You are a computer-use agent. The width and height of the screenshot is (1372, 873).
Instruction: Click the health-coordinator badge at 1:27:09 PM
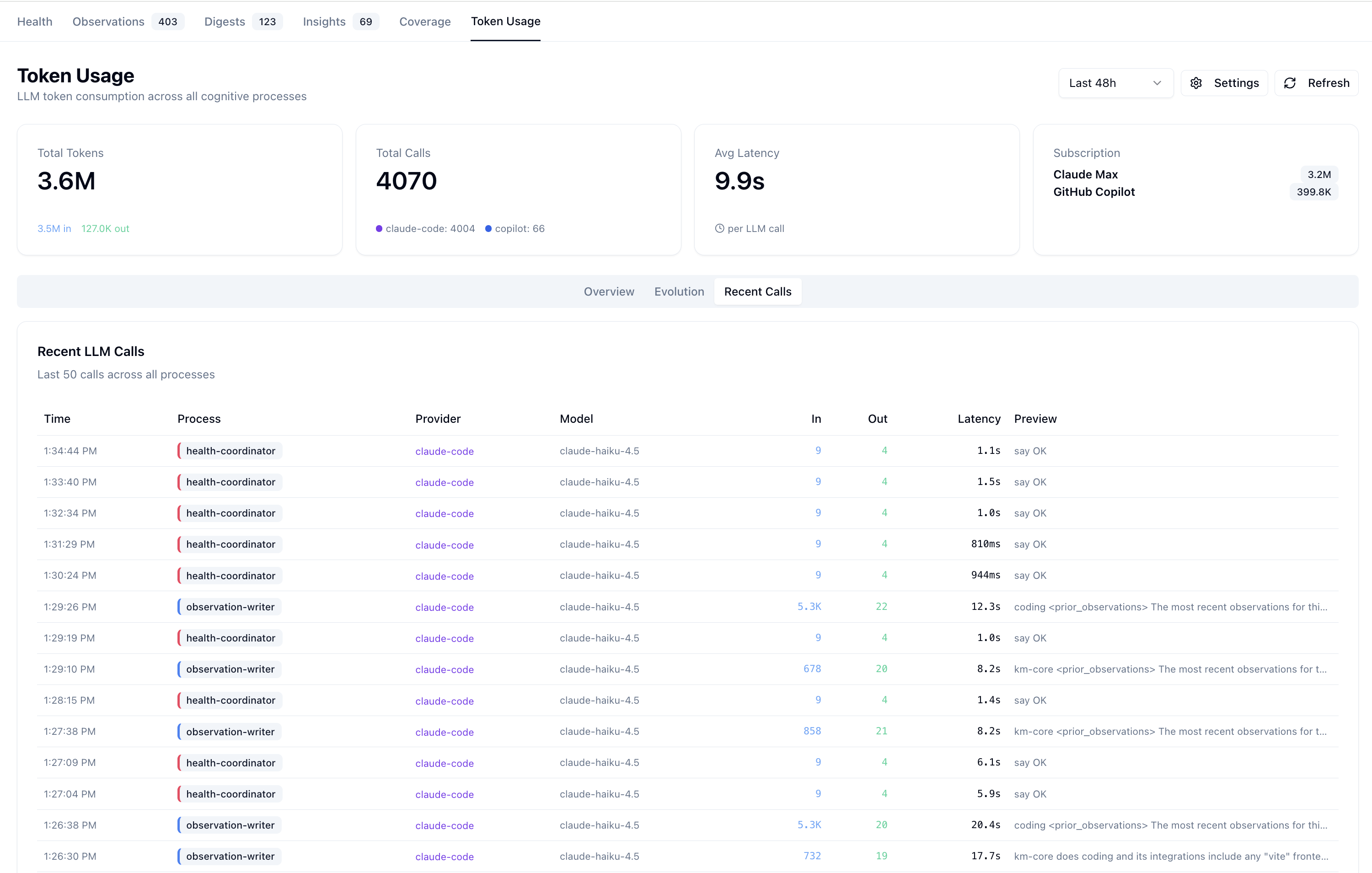[230, 762]
